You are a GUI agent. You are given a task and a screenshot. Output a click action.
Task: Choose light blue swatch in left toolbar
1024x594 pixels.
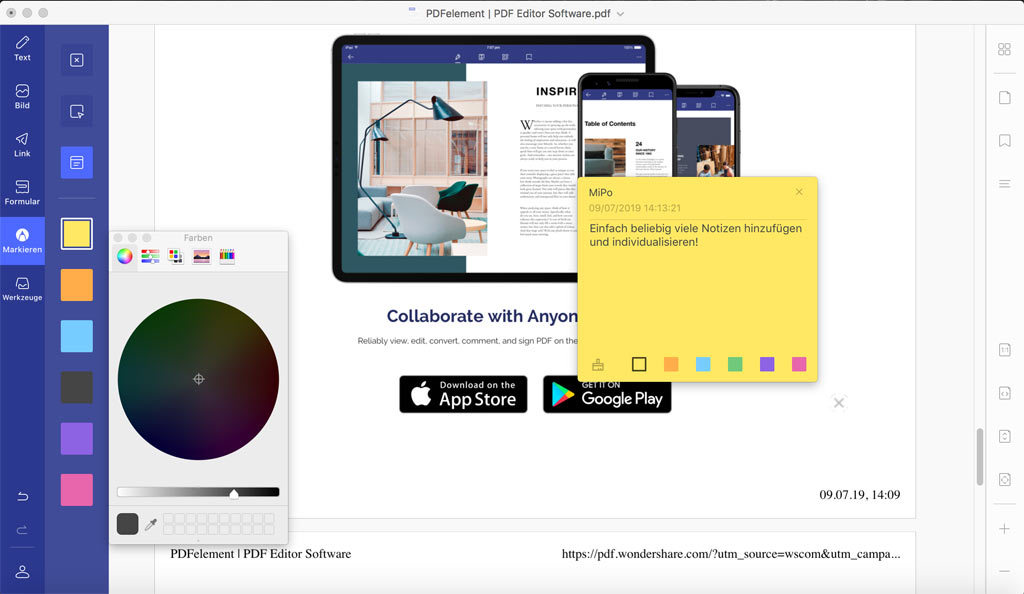76,336
